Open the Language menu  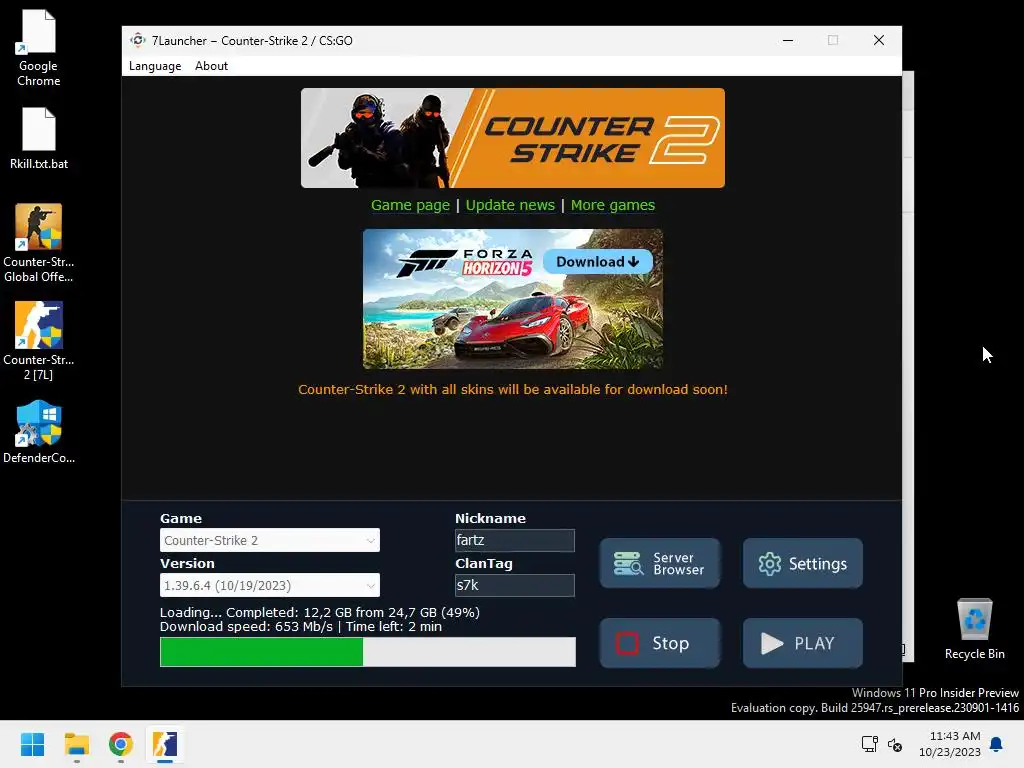point(155,66)
